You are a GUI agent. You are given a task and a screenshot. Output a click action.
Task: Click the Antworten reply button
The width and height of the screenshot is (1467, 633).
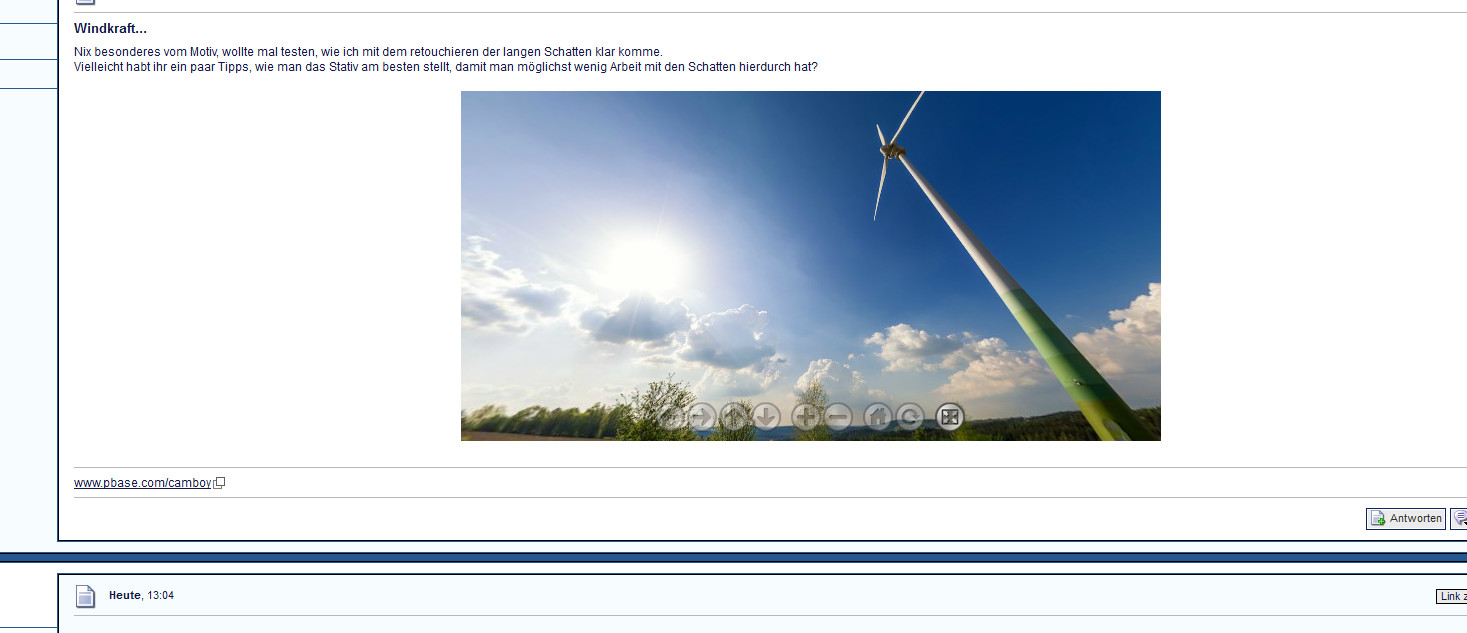1405,518
